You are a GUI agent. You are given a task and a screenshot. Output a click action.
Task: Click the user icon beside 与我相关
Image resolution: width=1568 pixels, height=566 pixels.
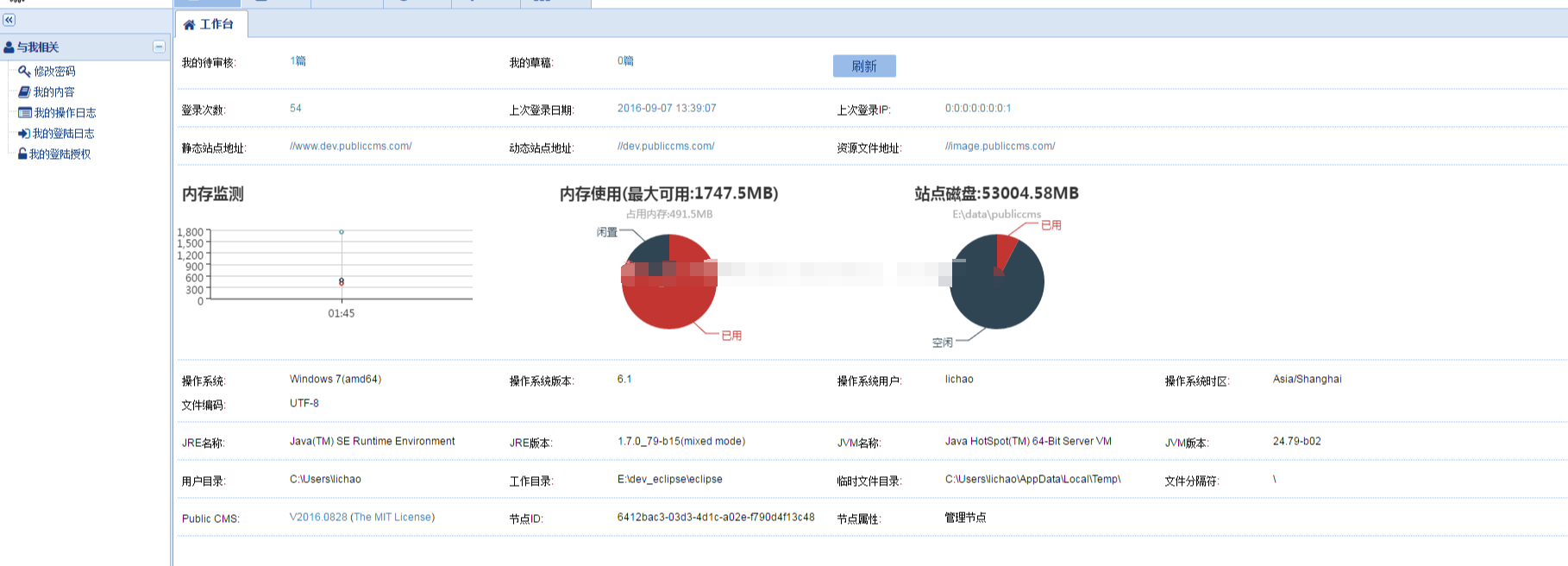click(x=9, y=47)
